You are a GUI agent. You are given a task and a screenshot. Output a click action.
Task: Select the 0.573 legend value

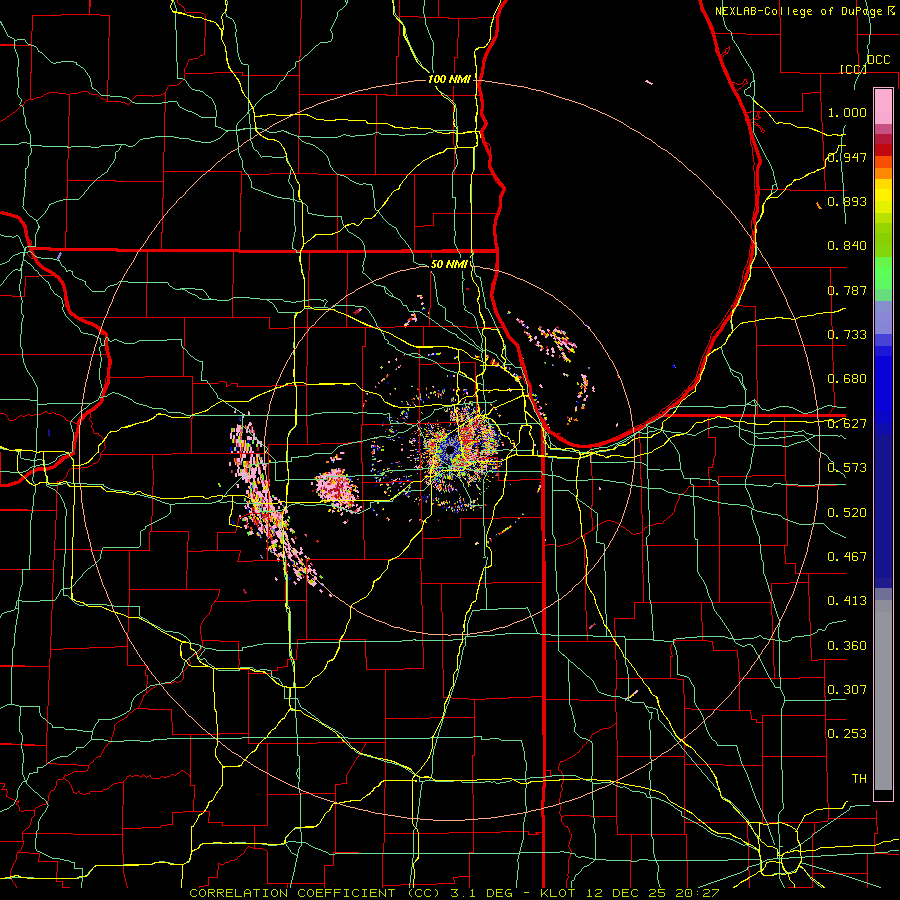pos(847,468)
